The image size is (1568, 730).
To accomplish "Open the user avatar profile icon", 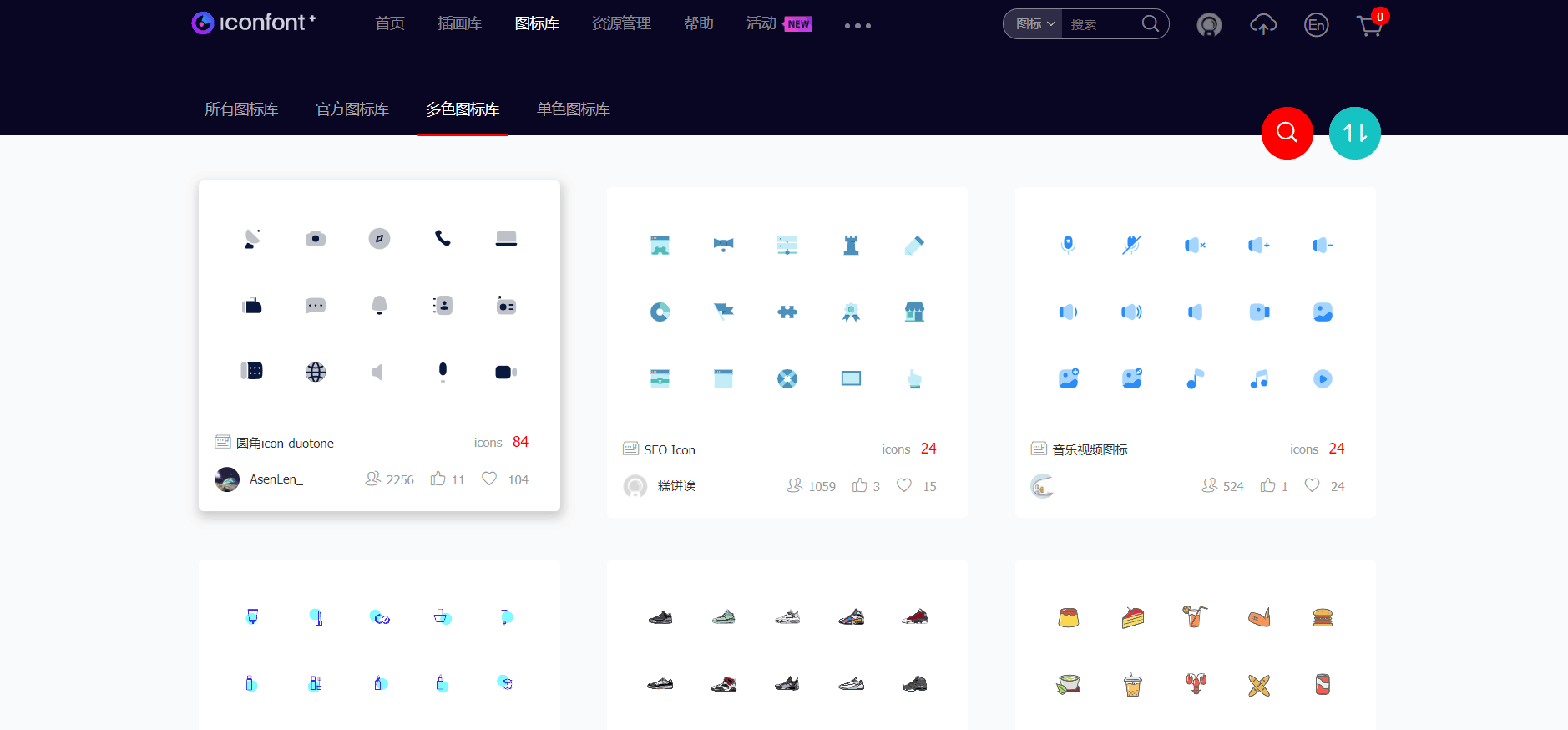I will pos(1208,25).
